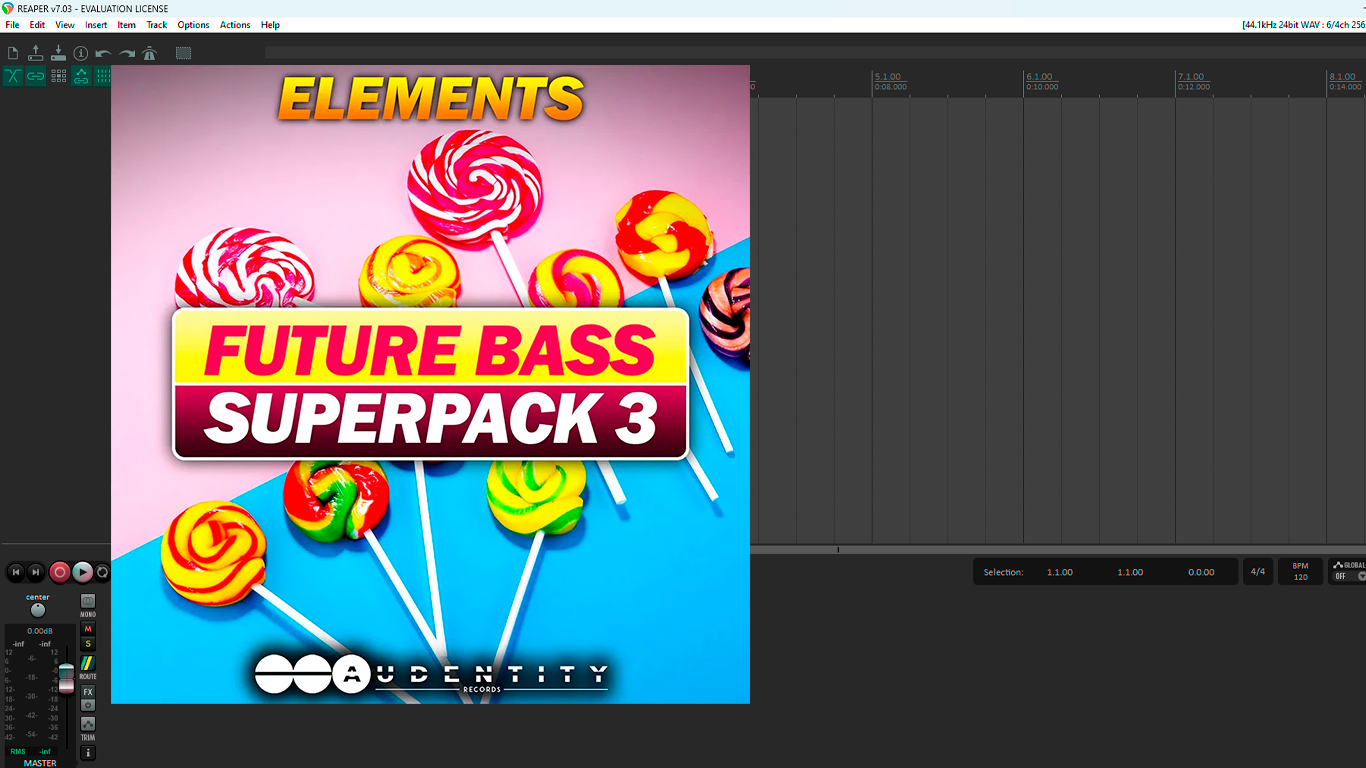
Task: Solo the master track with the S button
Action: (88, 644)
